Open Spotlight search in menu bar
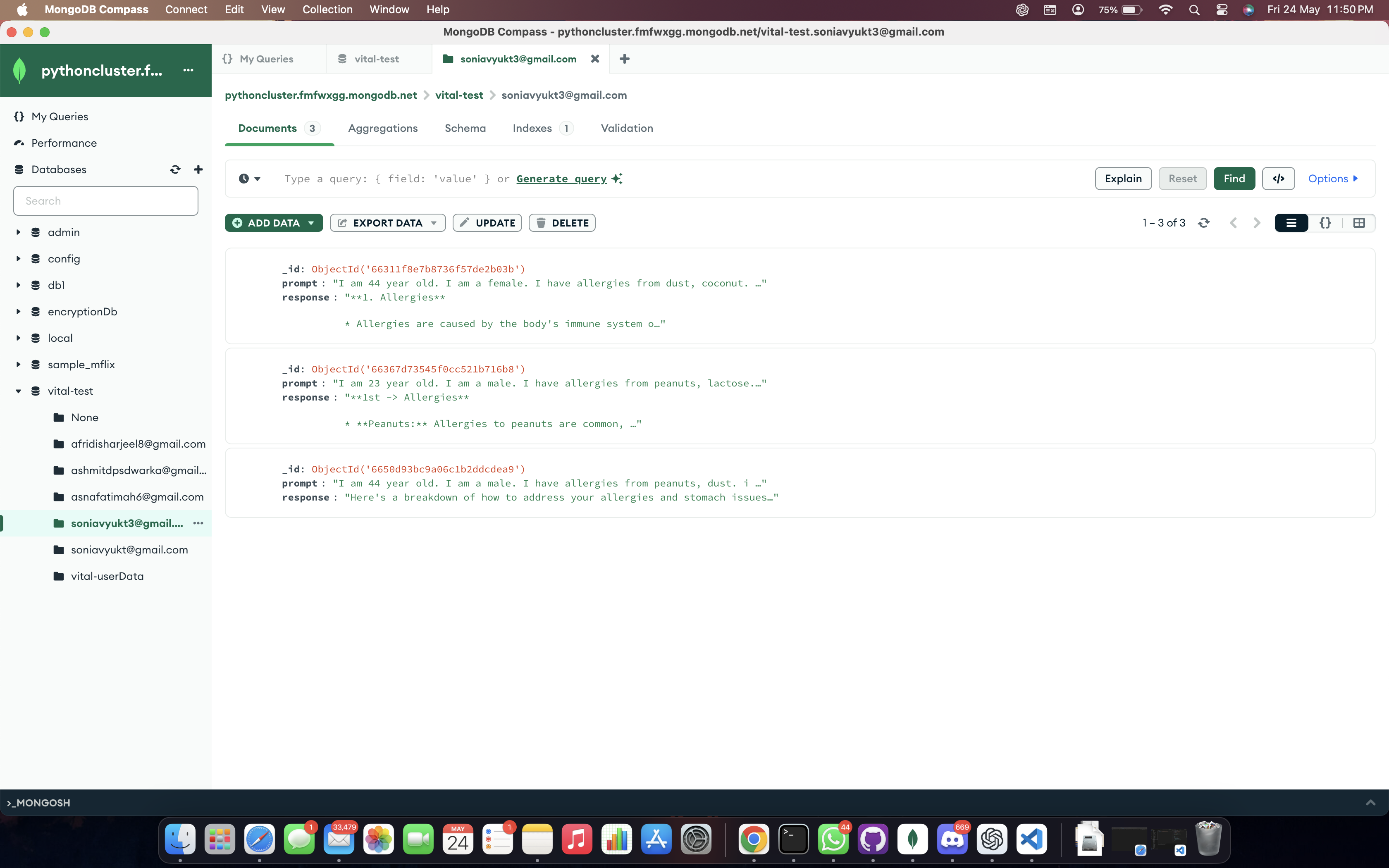The width and height of the screenshot is (1389, 868). tap(1194, 10)
